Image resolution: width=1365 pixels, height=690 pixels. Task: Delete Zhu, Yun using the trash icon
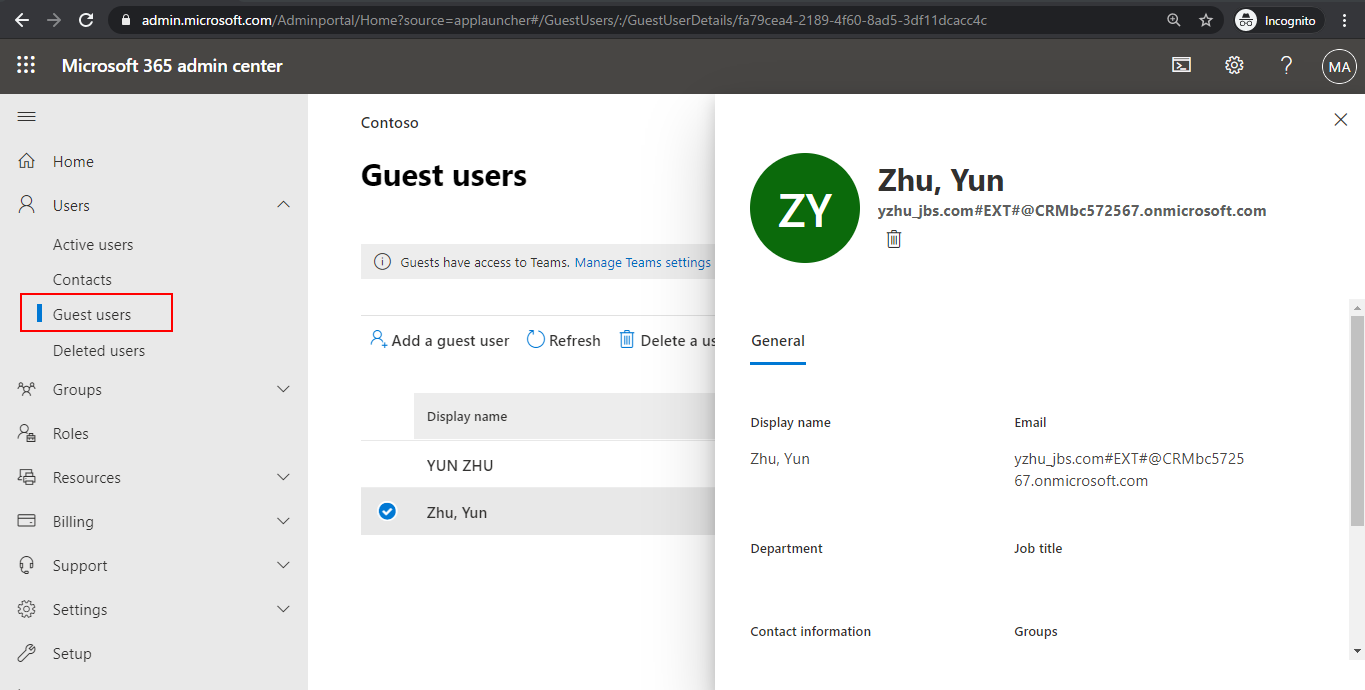[893, 239]
